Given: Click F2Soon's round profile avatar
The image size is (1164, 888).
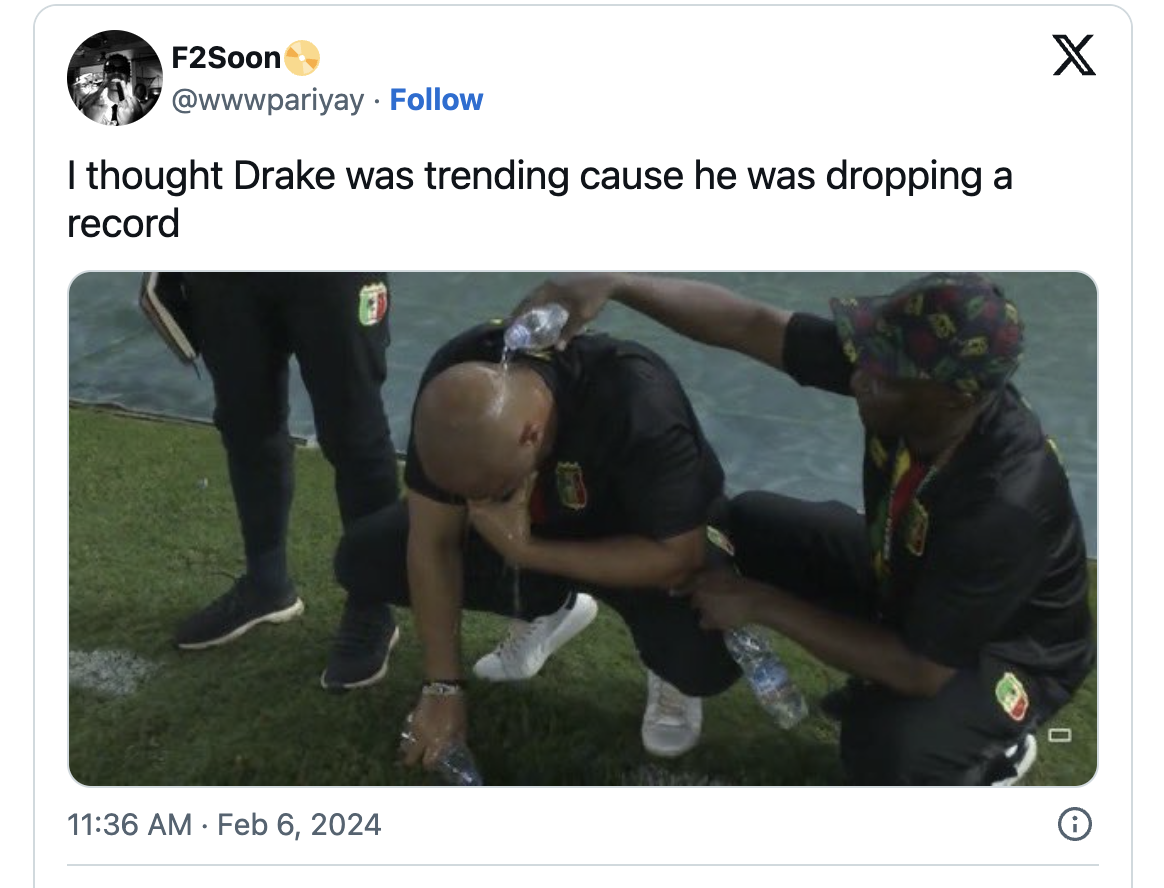Looking at the screenshot, I should [x=114, y=78].
